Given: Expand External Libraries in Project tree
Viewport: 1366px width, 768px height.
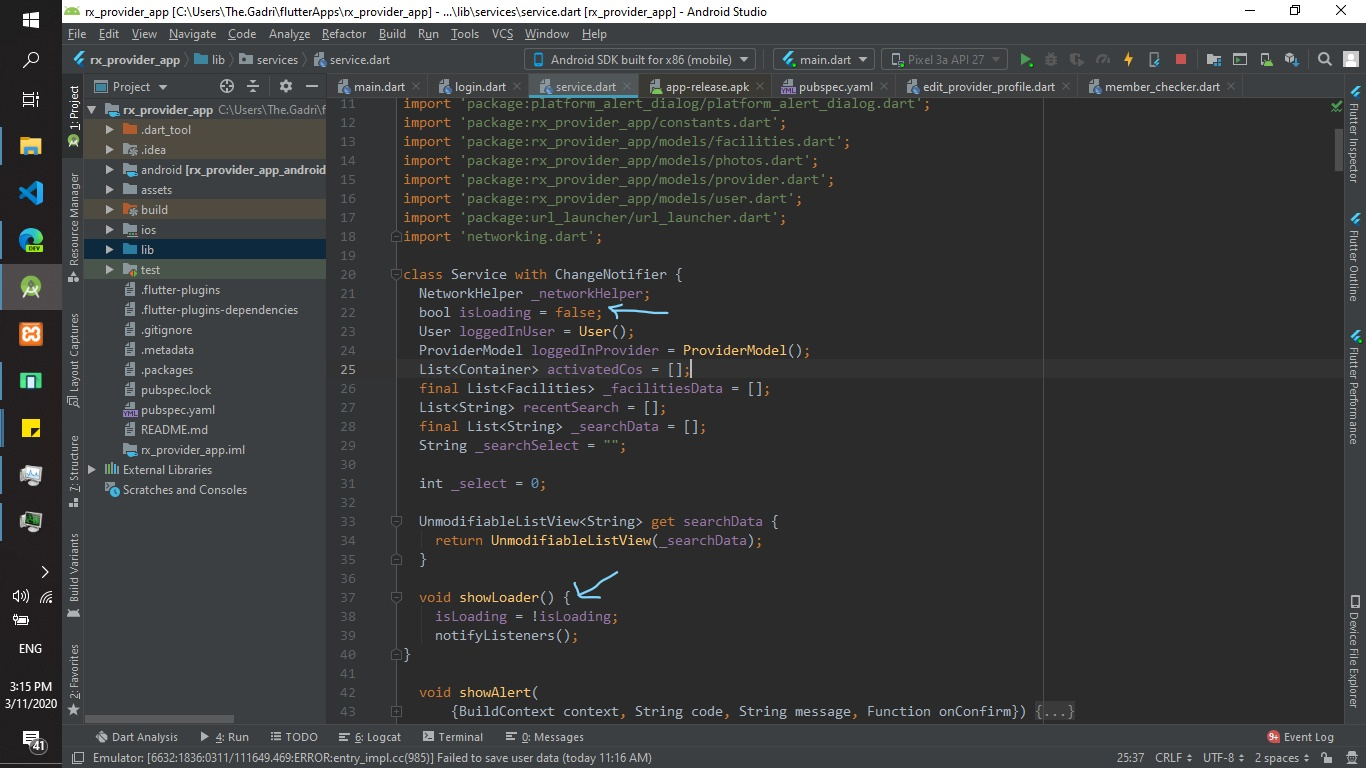Looking at the screenshot, I should [x=93, y=470].
